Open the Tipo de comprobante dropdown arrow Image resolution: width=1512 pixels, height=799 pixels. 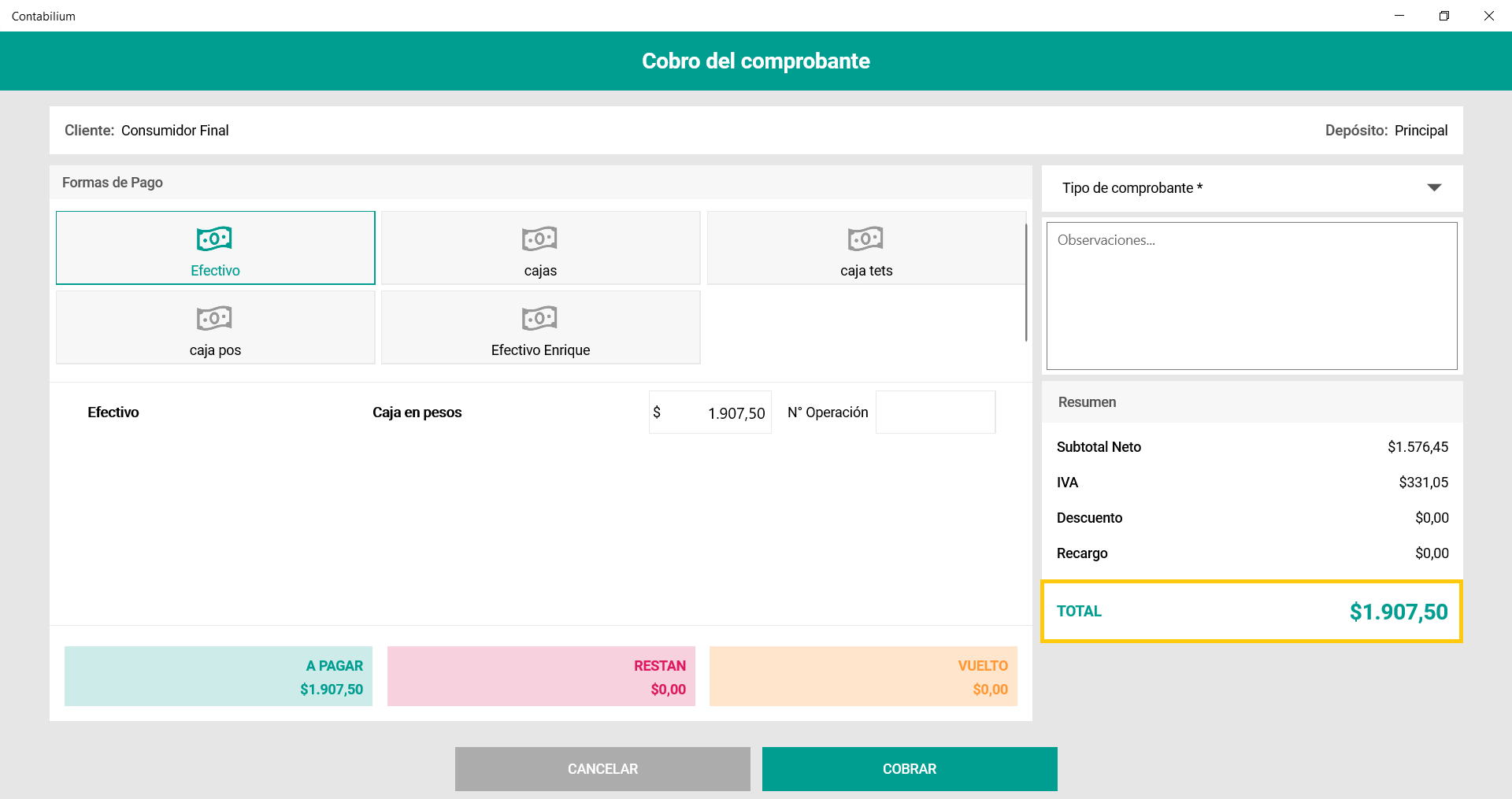pos(1434,187)
